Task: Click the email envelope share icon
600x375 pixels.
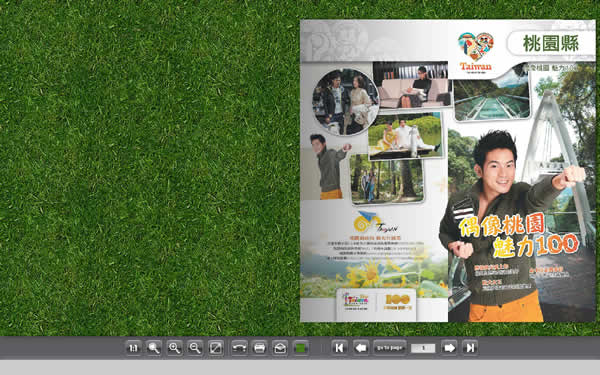Action: 280,348
